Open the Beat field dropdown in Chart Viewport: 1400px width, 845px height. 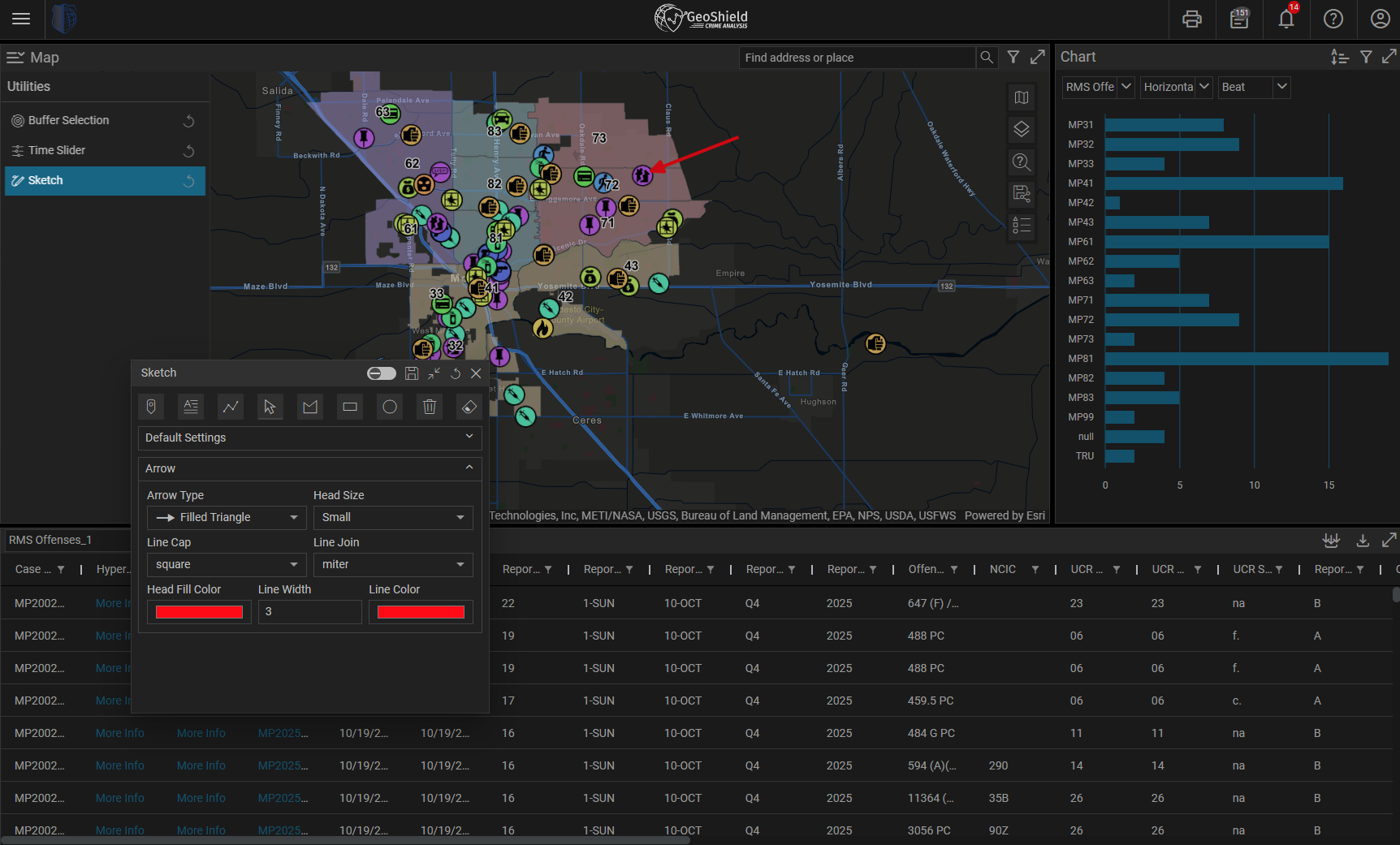tap(1253, 87)
